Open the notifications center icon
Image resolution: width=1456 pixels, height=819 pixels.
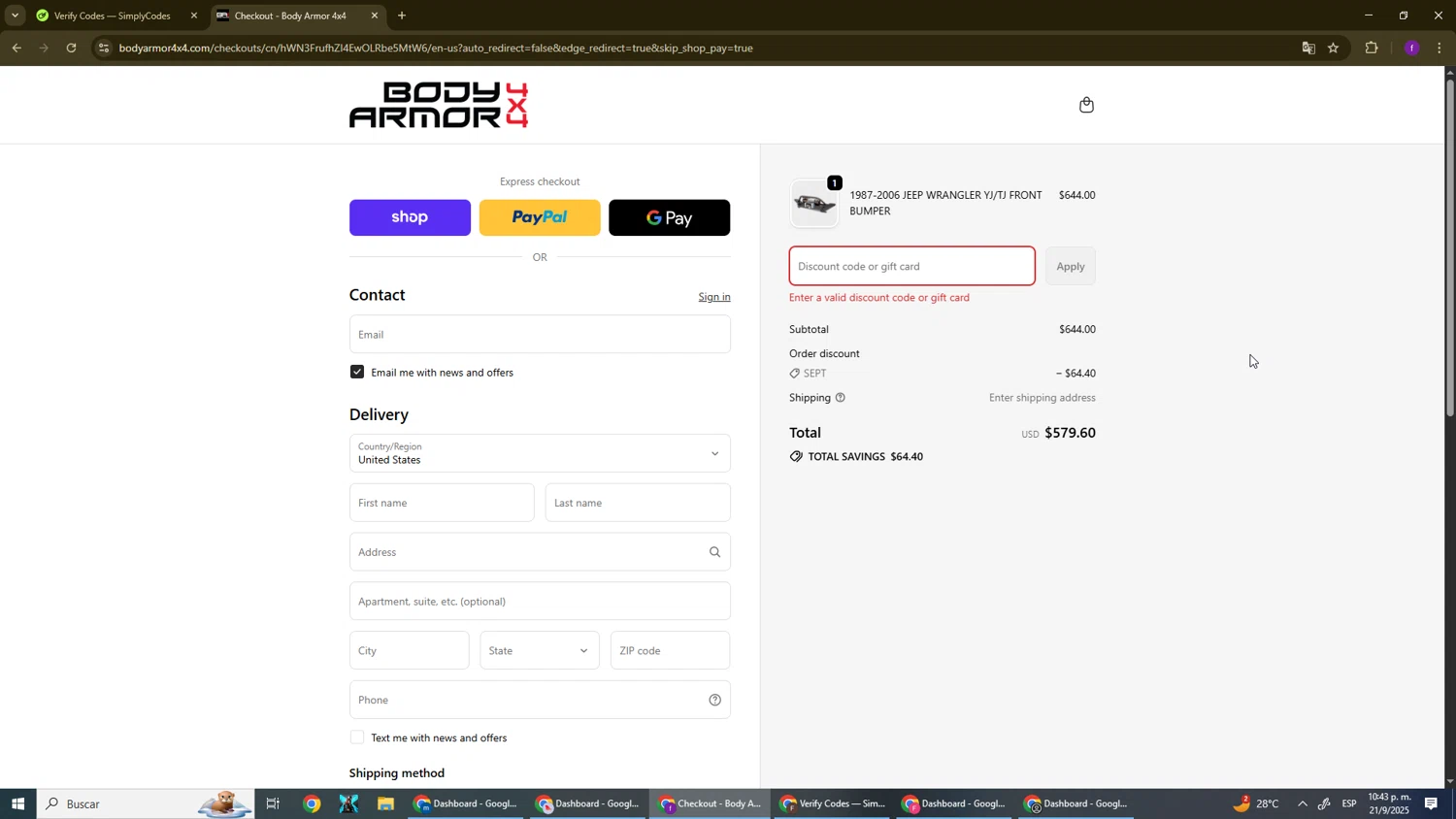pyautogui.click(x=1432, y=803)
